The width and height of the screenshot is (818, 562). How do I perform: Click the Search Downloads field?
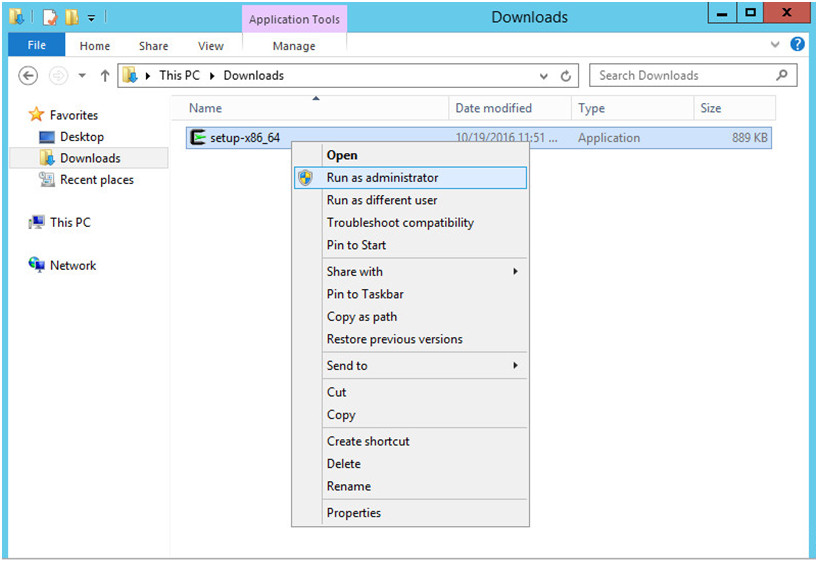[x=693, y=75]
